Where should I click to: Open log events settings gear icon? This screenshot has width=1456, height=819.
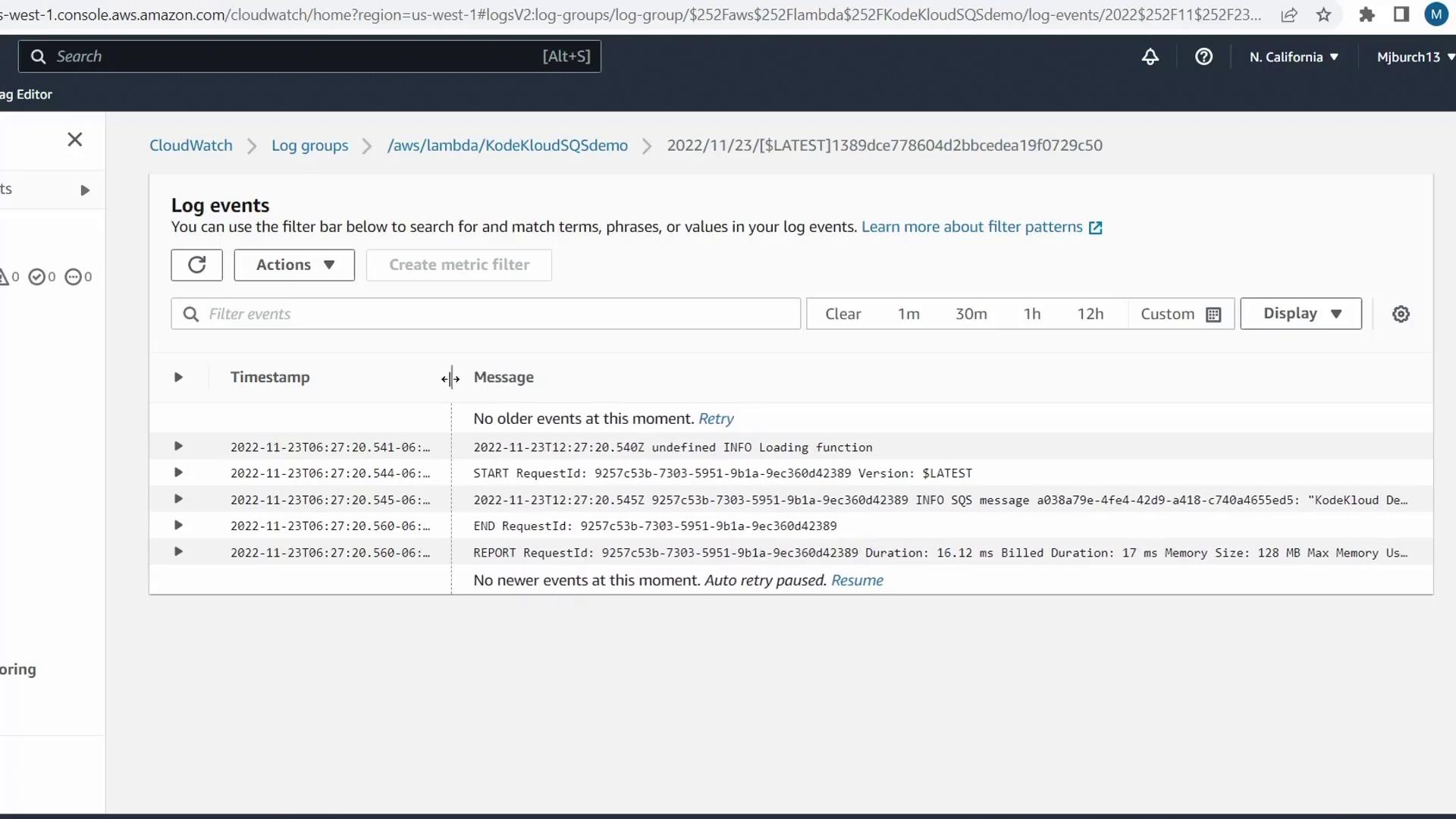click(1401, 314)
